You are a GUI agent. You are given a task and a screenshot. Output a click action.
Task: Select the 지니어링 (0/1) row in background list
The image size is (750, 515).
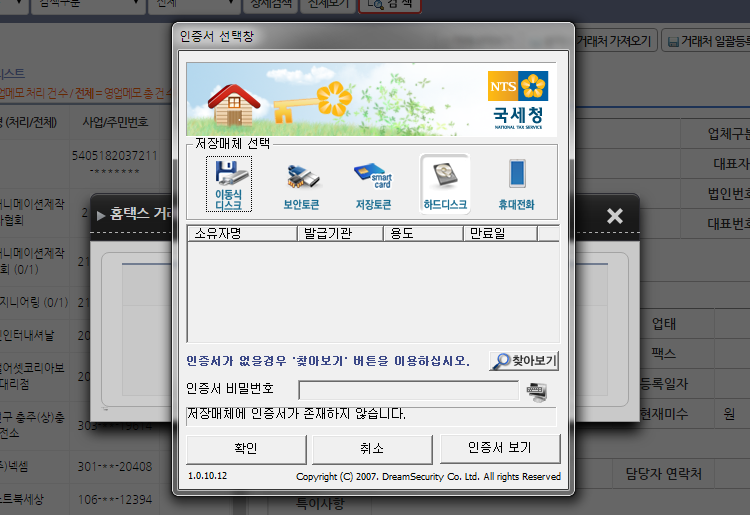tap(34, 303)
